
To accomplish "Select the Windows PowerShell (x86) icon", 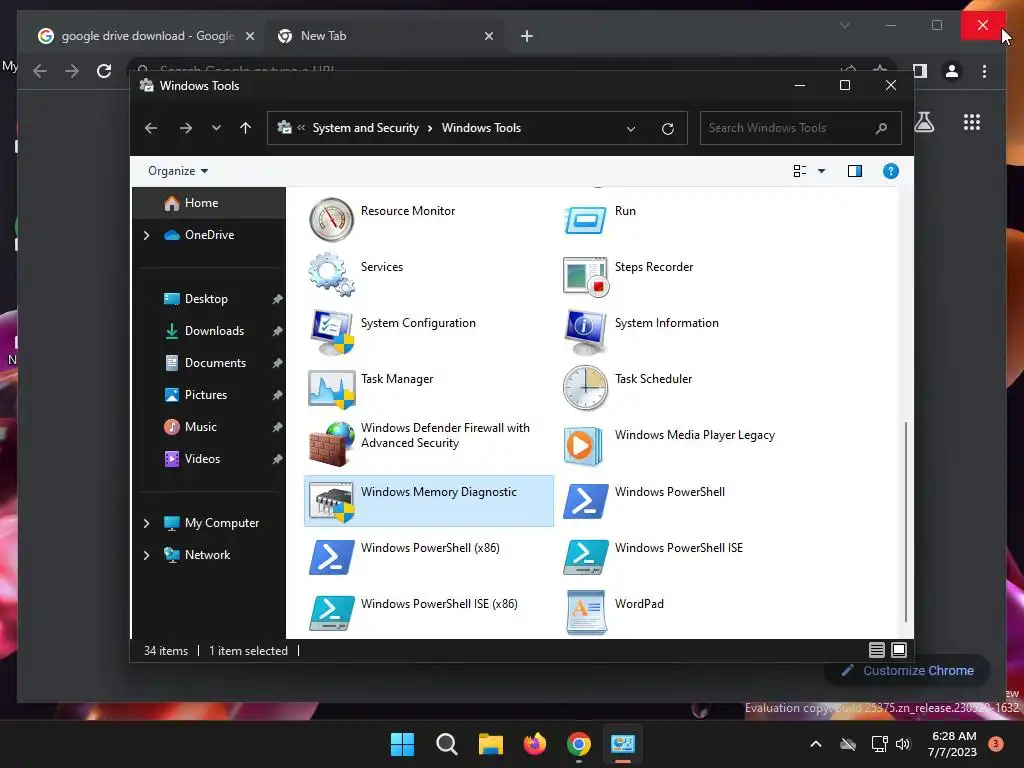I will [331, 557].
